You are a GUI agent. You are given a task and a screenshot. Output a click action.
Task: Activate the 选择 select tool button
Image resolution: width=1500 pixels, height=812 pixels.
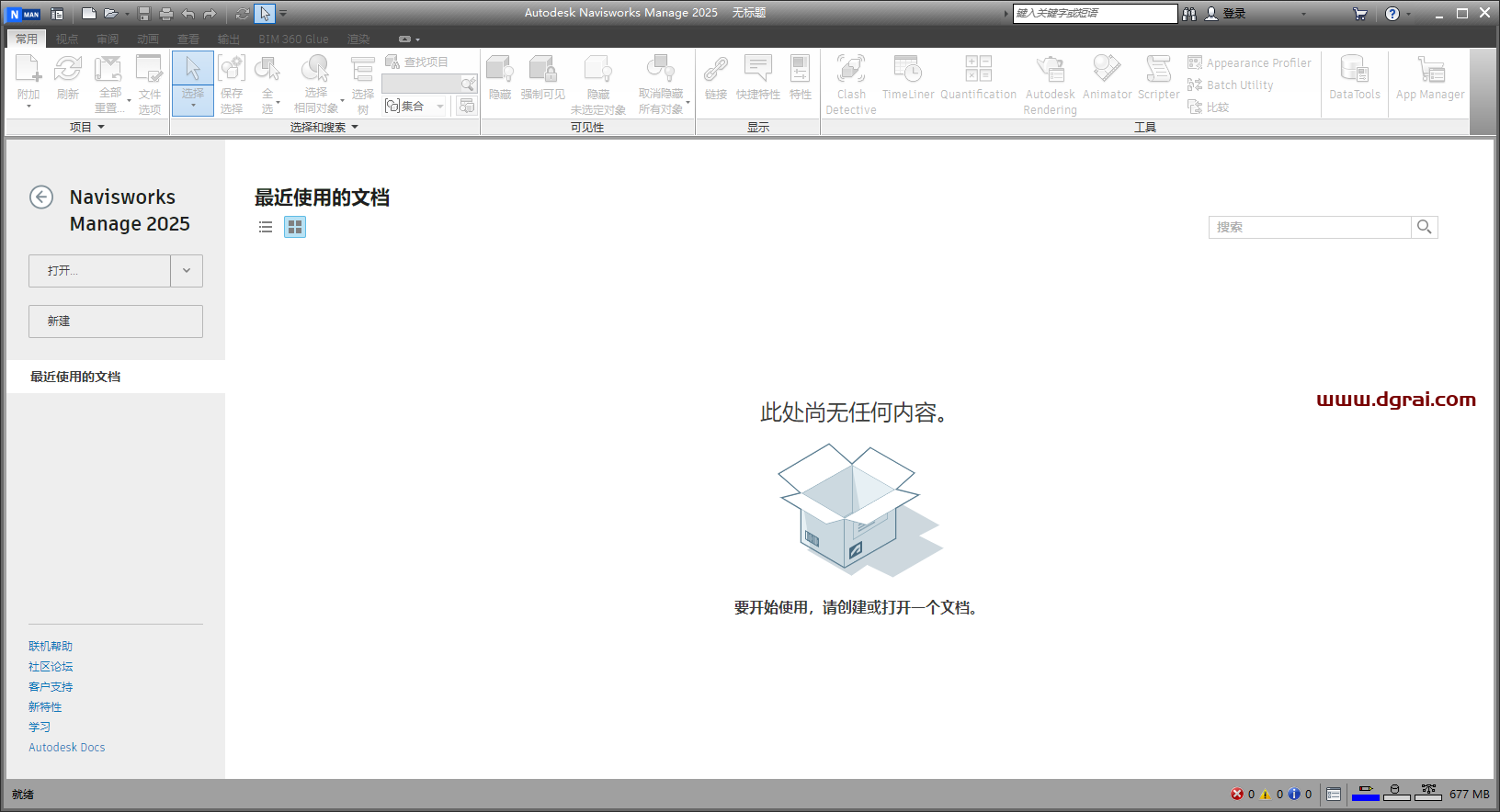coord(193,83)
